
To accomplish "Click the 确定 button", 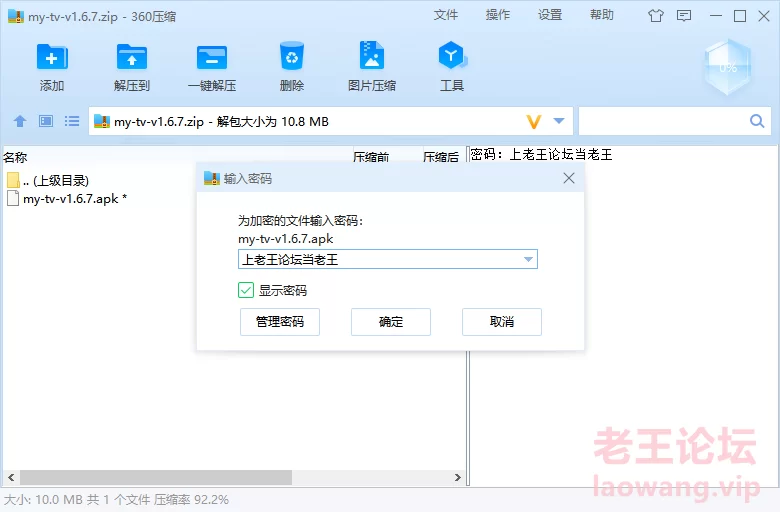I will 390,322.
